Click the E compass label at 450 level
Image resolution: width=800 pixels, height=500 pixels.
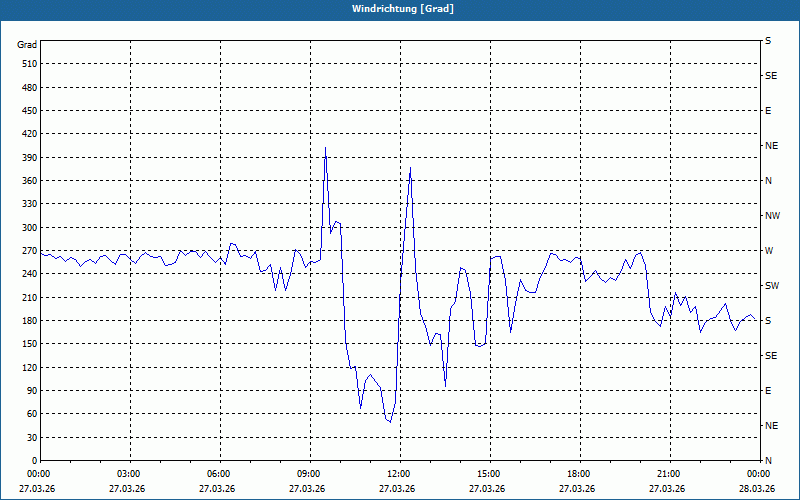768,111
